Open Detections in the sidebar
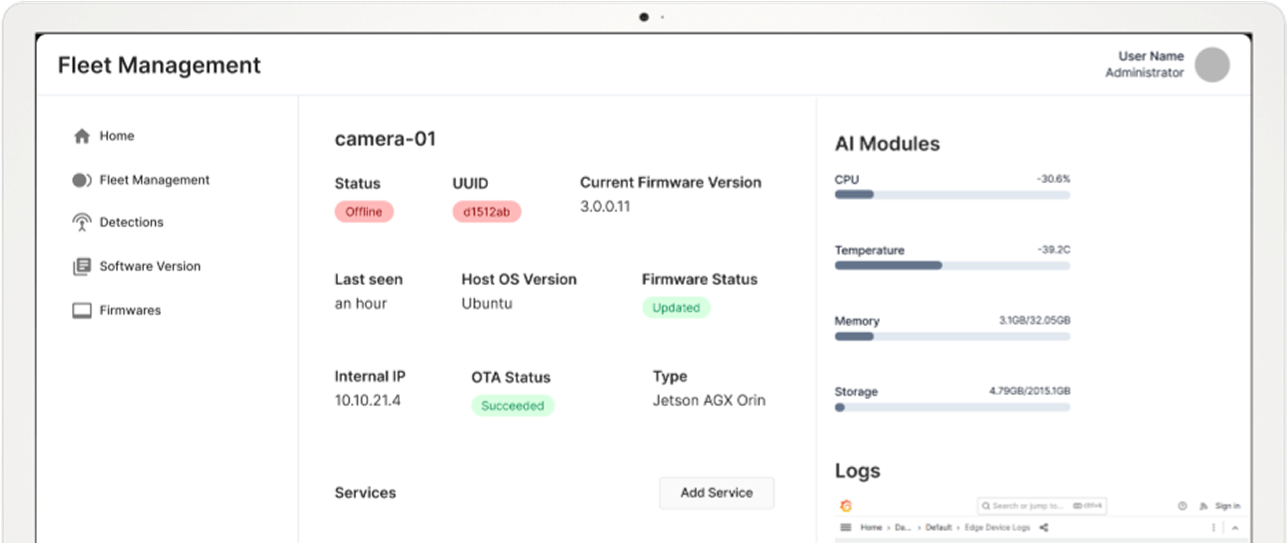1287x543 pixels. 131,222
